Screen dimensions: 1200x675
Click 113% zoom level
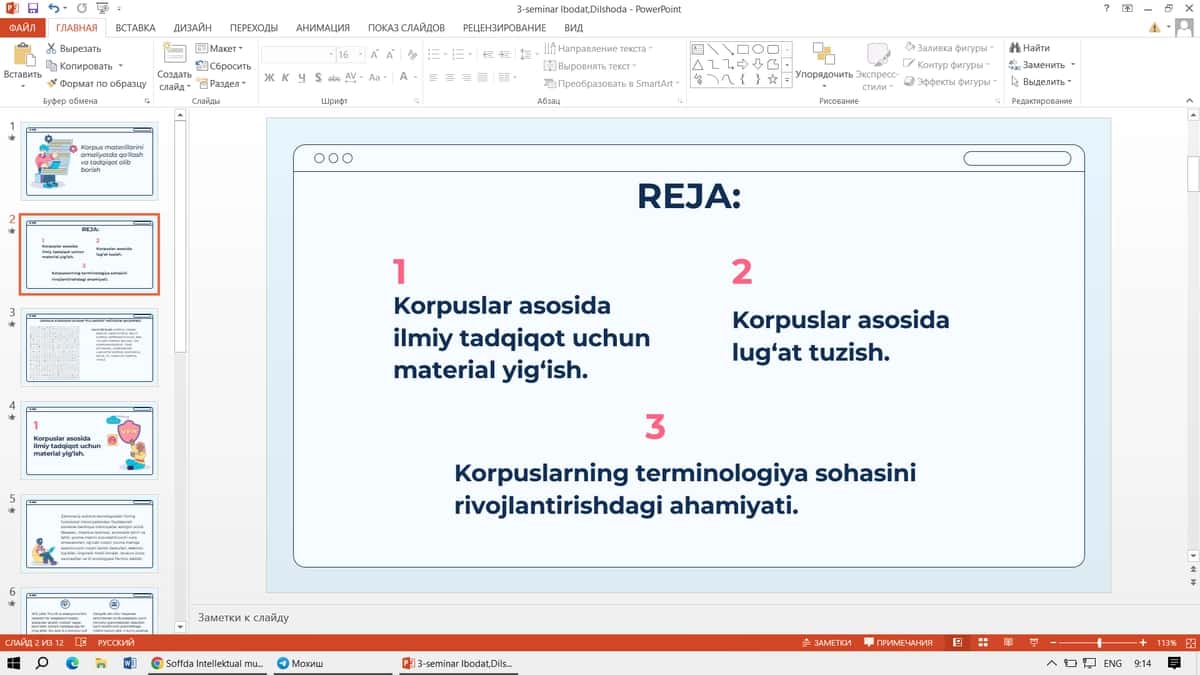point(1167,642)
